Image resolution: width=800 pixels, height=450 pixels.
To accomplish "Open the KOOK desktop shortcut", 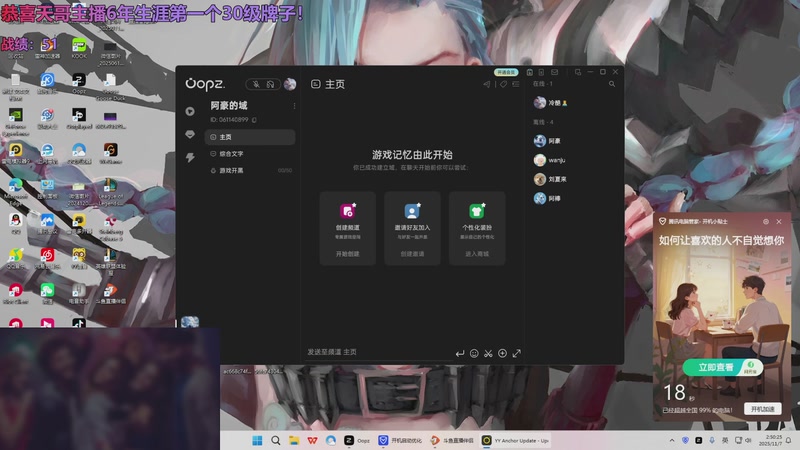I will pos(79,48).
